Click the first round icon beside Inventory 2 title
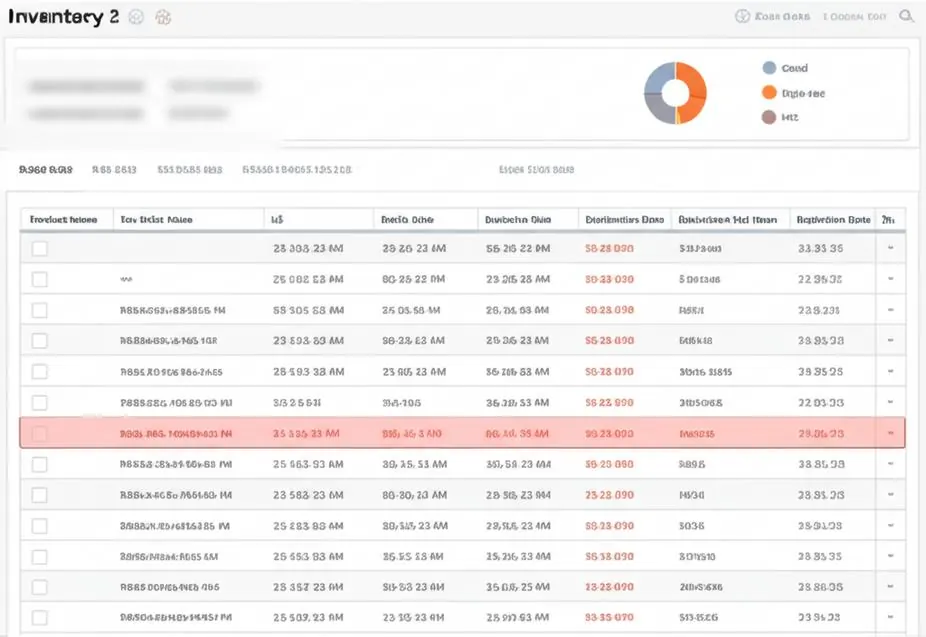 click(x=136, y=17)
